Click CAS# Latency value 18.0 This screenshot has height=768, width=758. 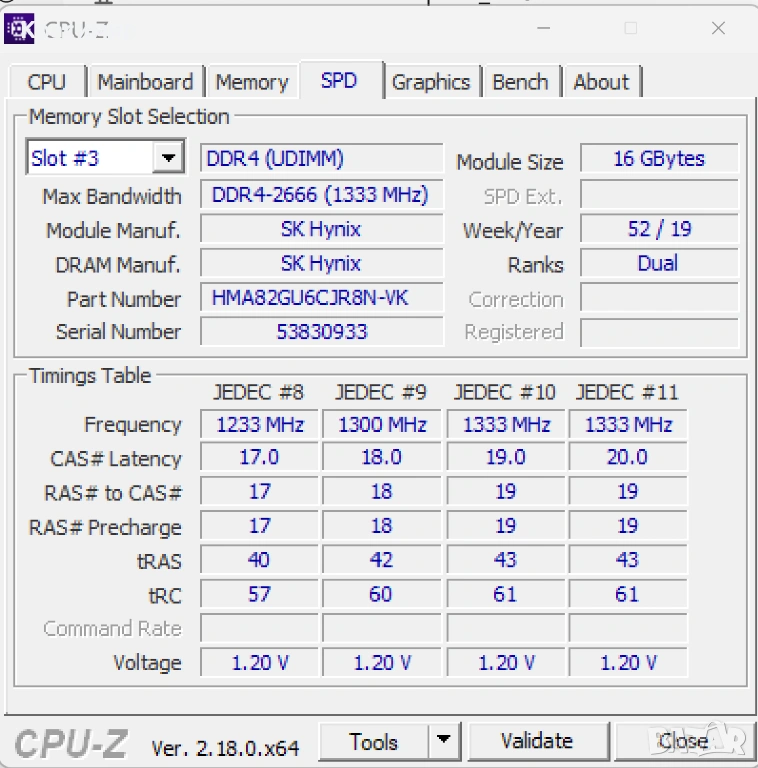[382, 457]
